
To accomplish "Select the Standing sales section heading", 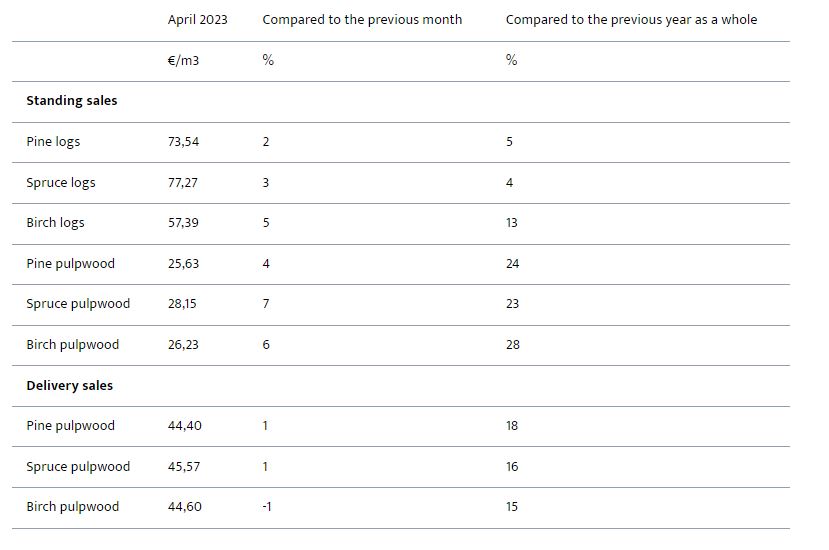I will click(71, 101).
